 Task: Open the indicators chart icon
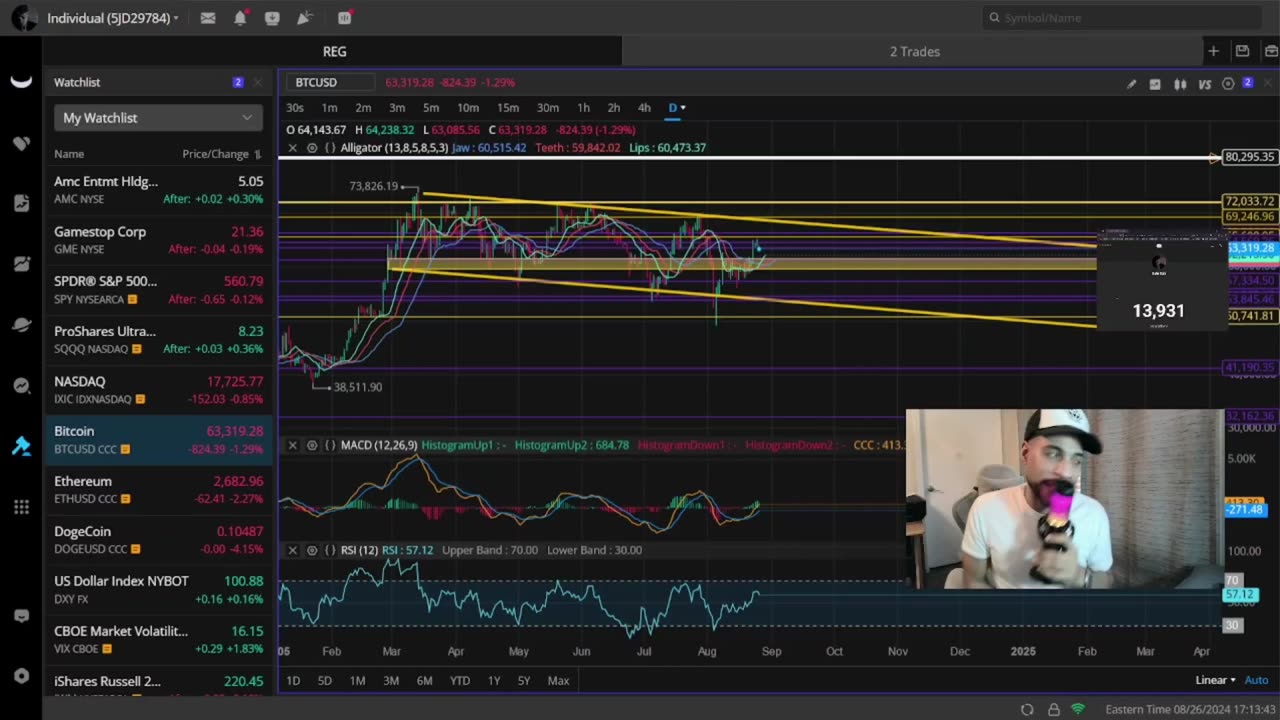pyautogui.click(x=1155, y=84)
